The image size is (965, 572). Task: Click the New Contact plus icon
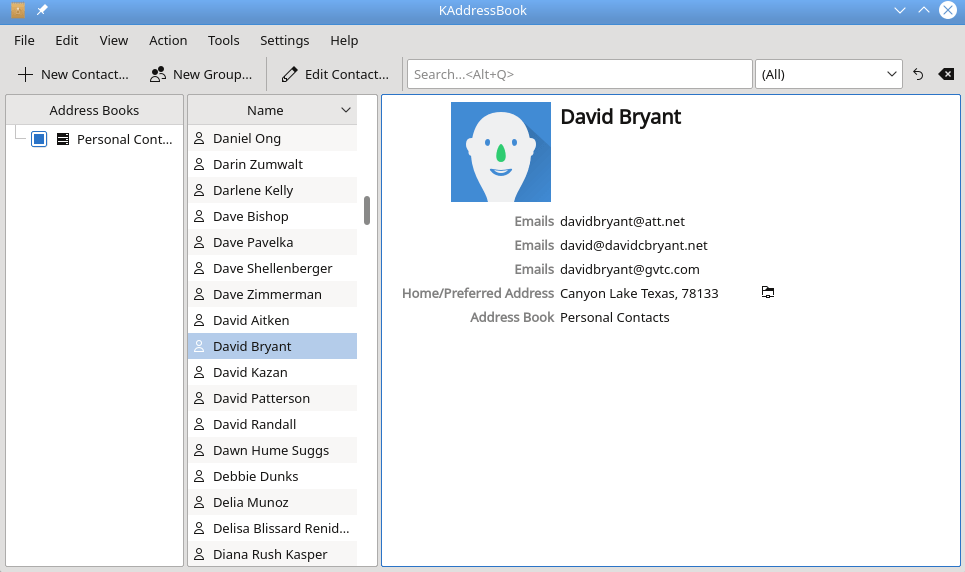pyautogui.click(x=25, y=74)
